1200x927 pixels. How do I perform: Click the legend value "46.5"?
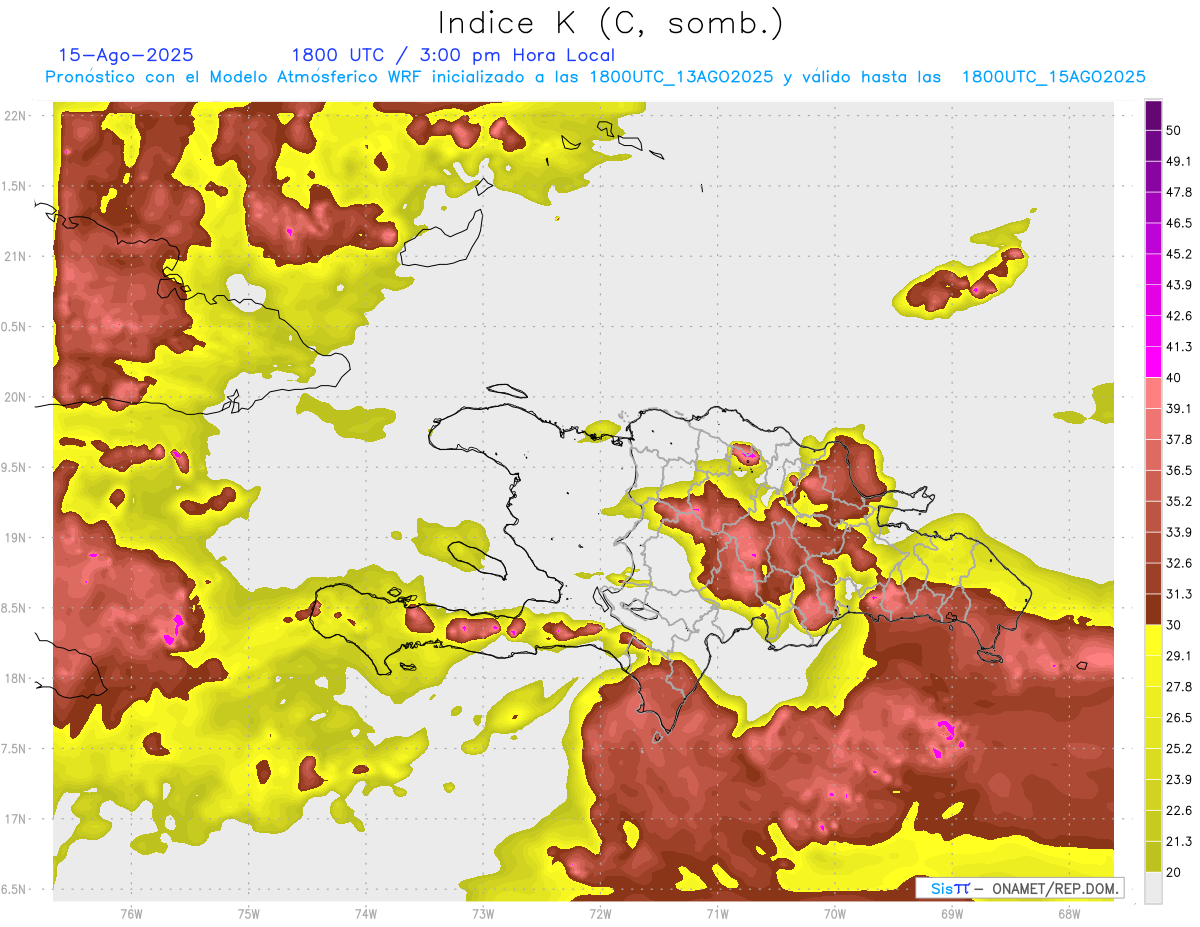pyautogui.click(x=1179, y=223)
